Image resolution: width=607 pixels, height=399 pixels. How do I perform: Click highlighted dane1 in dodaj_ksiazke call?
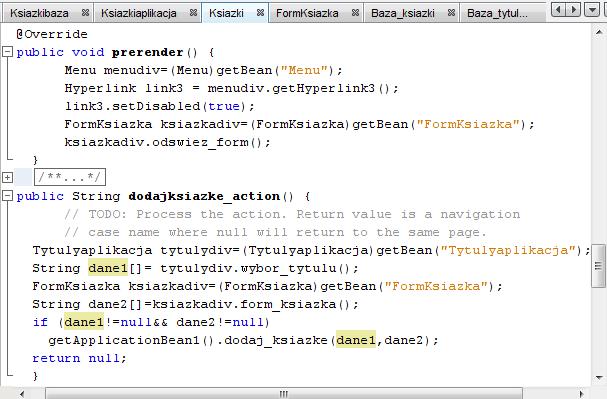(x=356, y=340)
